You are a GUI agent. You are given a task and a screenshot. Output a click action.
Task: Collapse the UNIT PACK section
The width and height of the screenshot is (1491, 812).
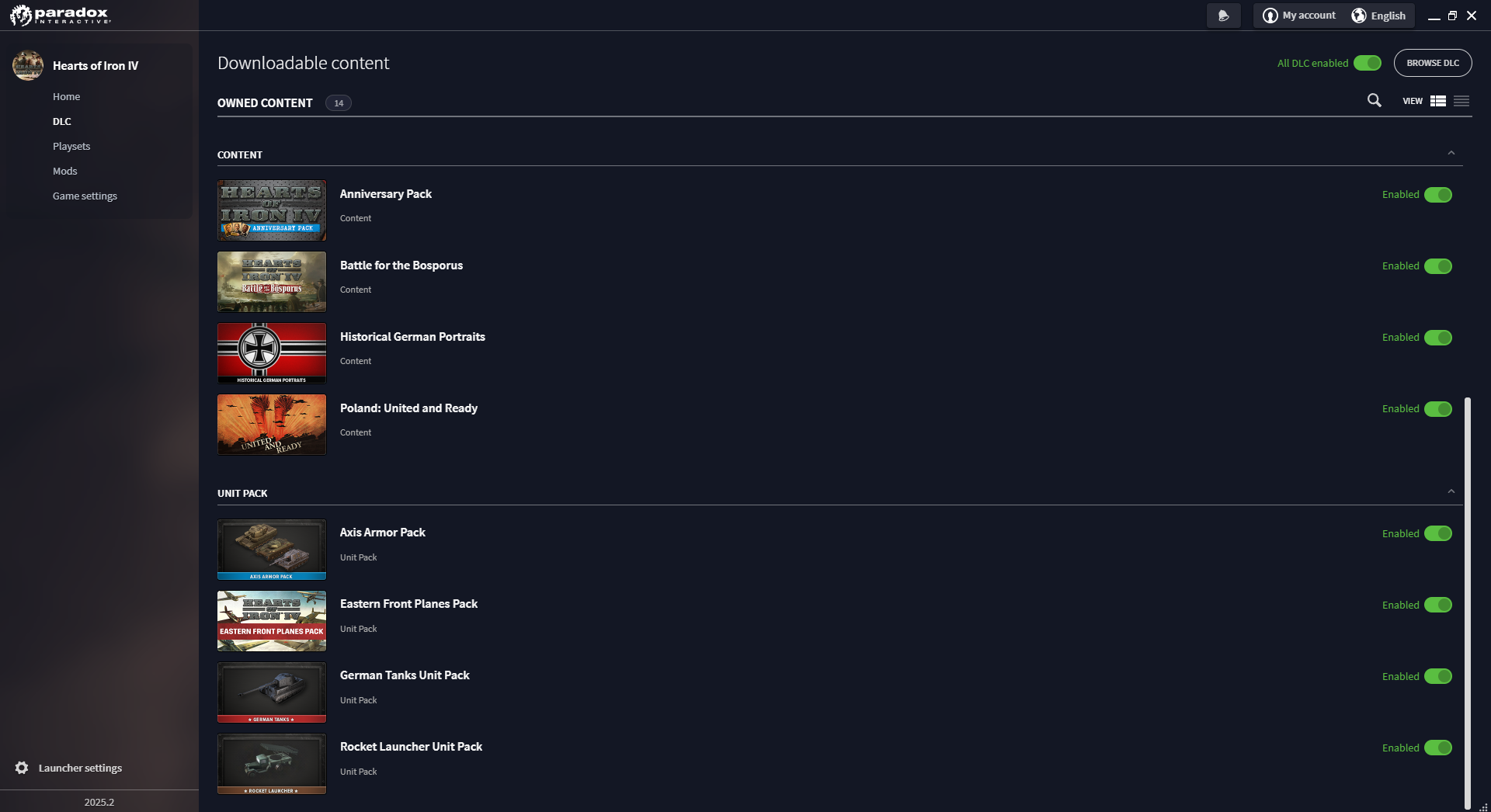pos(1451,491)
